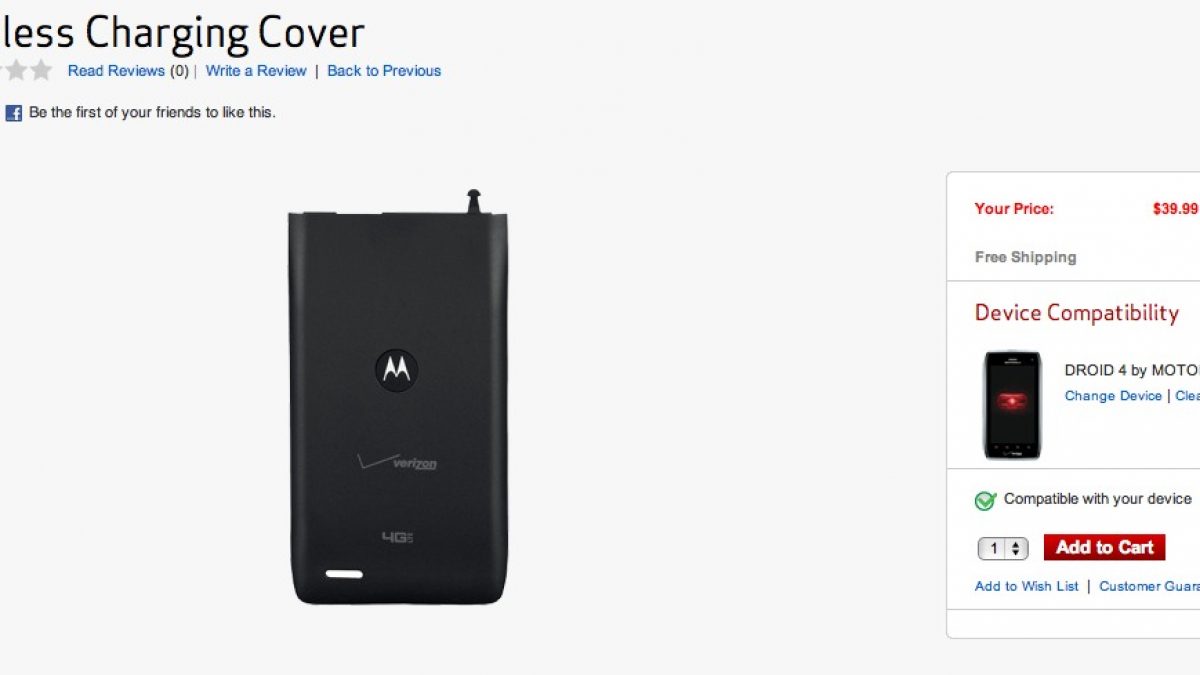Click the Facebook like icon

click(13, 113)
